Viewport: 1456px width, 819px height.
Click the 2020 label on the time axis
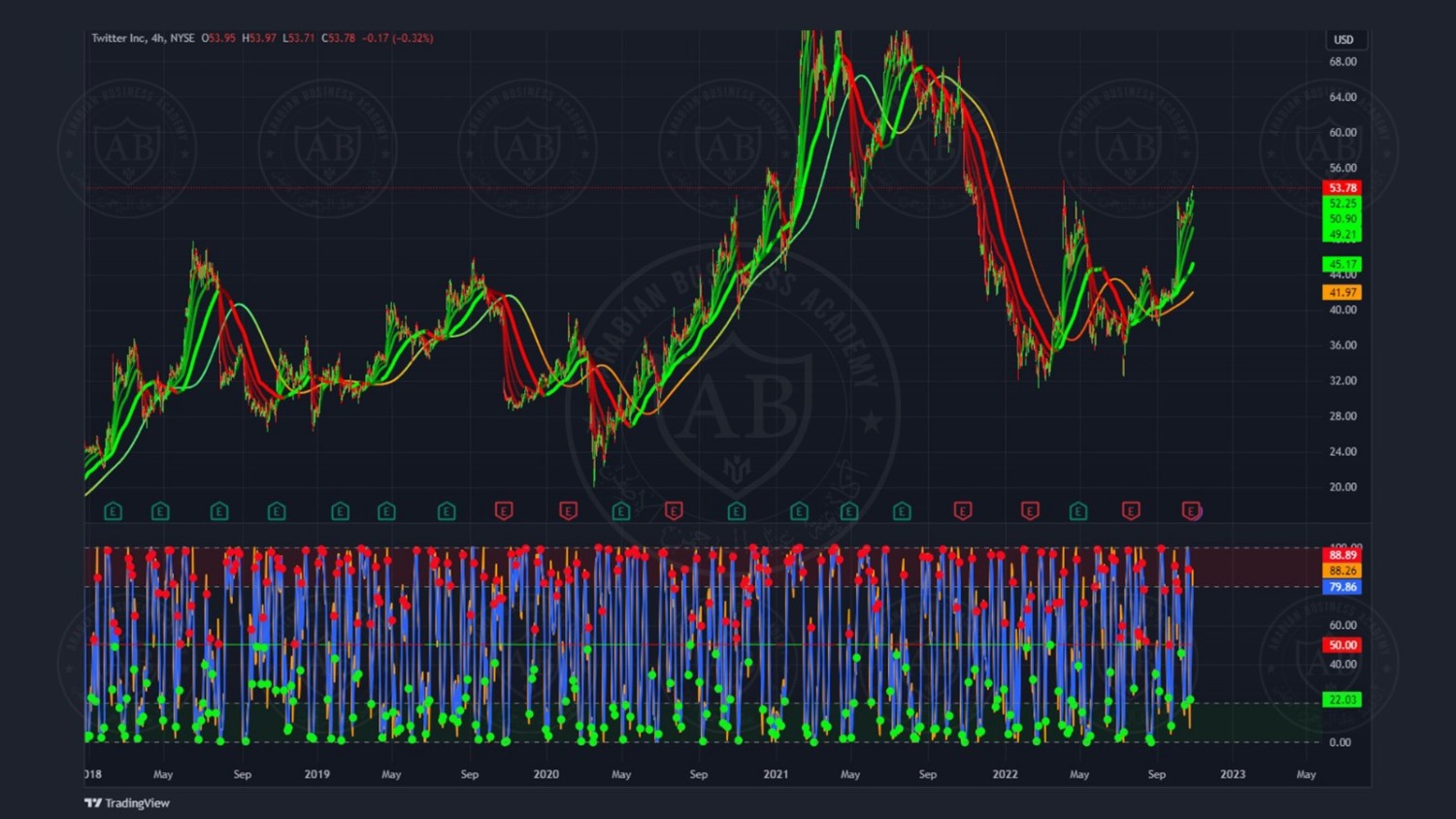546,774
